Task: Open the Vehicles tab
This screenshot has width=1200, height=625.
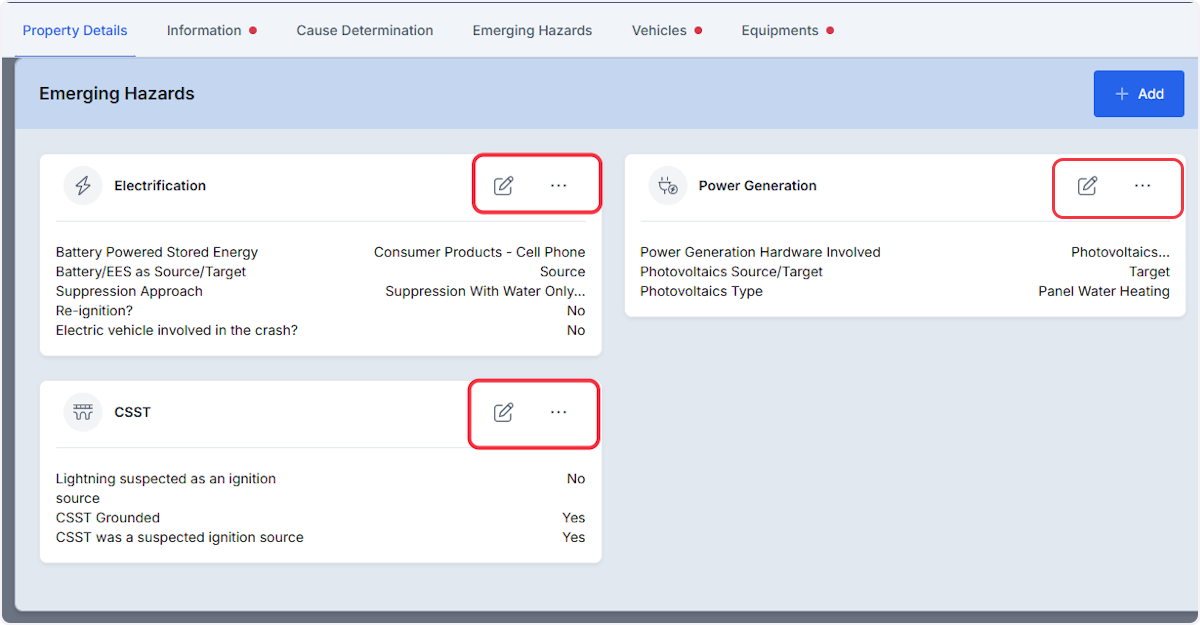Action: pos(659,30)
